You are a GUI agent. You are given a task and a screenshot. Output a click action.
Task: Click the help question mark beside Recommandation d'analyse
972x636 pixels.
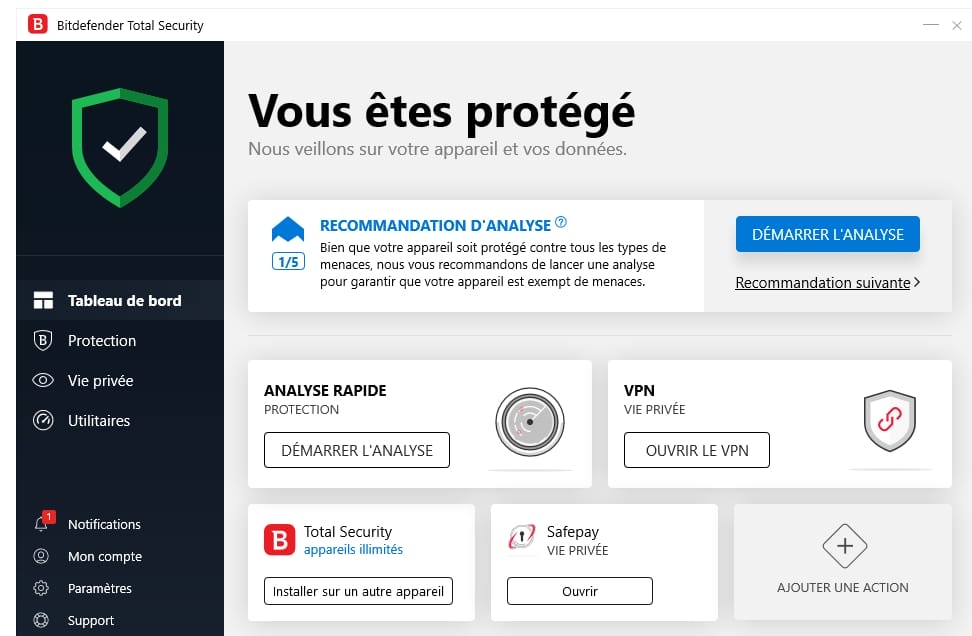pyautogui.click(x=561, y=222)
